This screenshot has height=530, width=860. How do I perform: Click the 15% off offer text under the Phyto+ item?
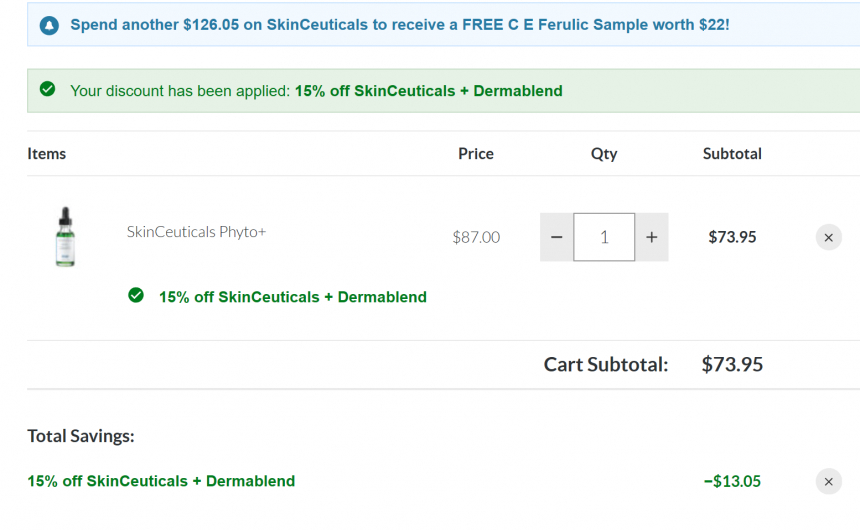(293, 297)
